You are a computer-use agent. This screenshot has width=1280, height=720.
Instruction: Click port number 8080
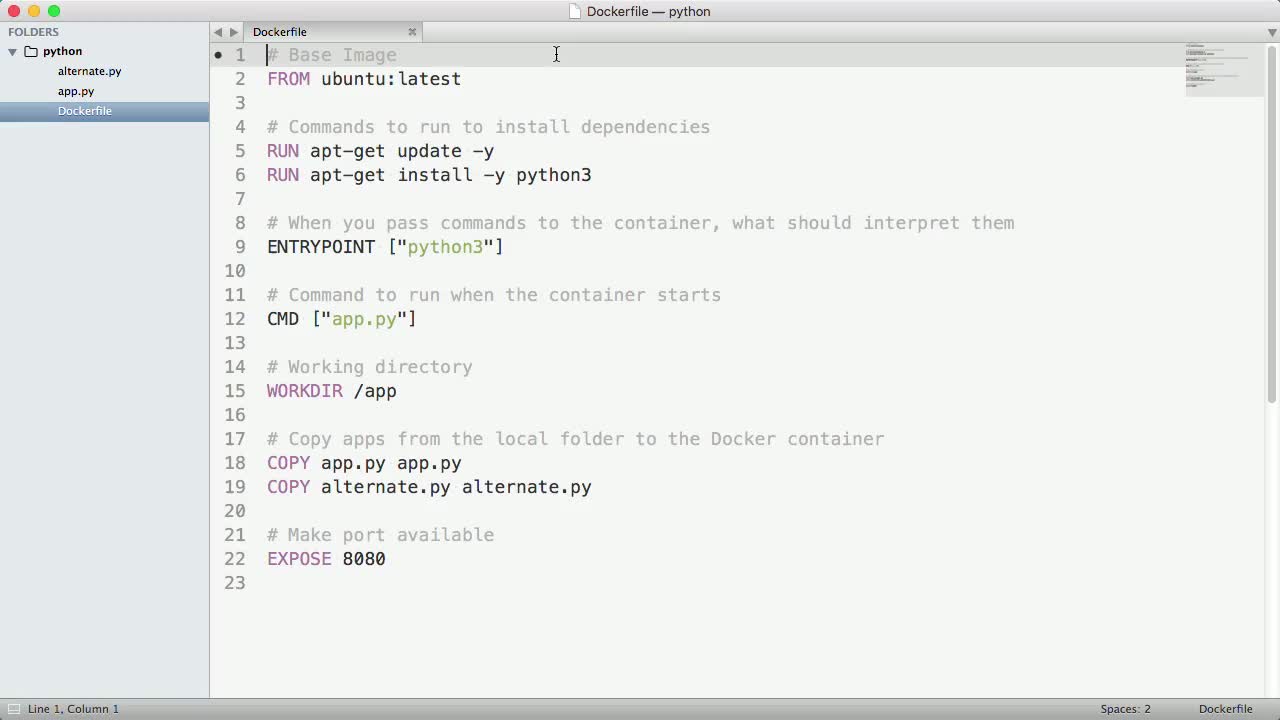click(364, 559)
